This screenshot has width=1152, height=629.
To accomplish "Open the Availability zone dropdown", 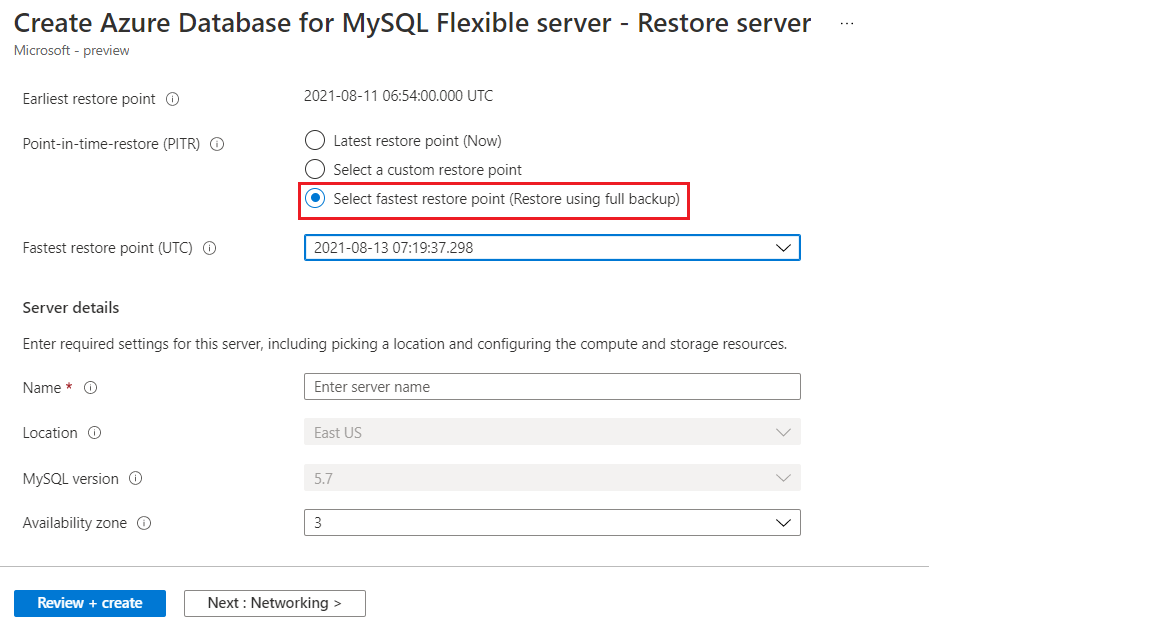I will coord(552,523).
